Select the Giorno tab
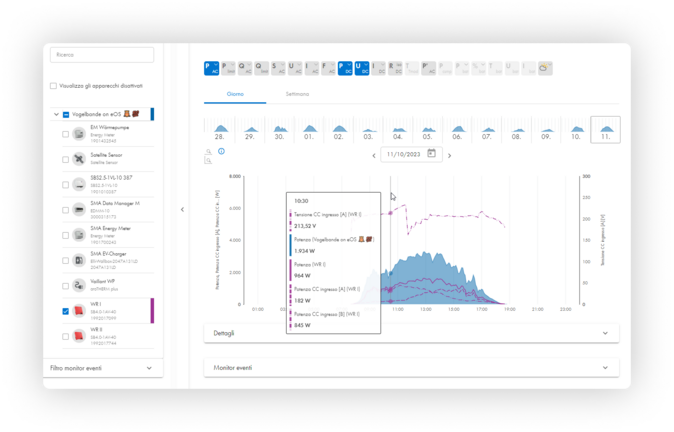674x432 pixels. (x=235, y=94)
